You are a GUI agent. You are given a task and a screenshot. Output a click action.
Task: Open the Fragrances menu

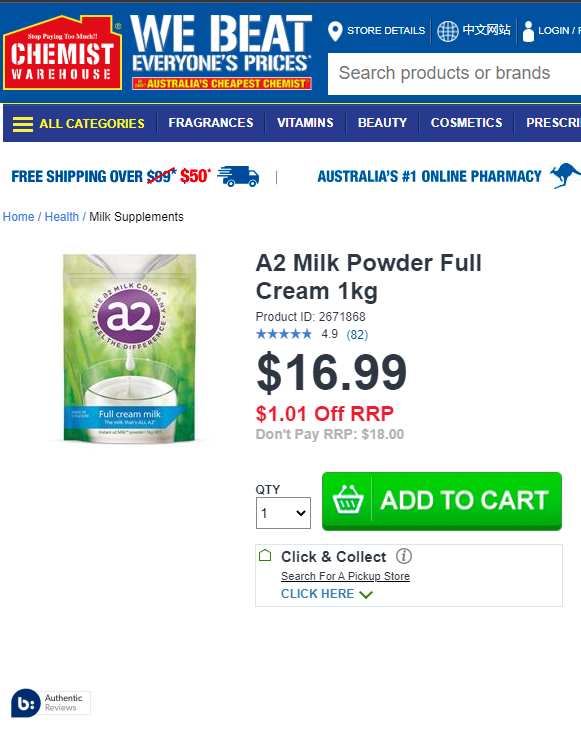point(211,123)
